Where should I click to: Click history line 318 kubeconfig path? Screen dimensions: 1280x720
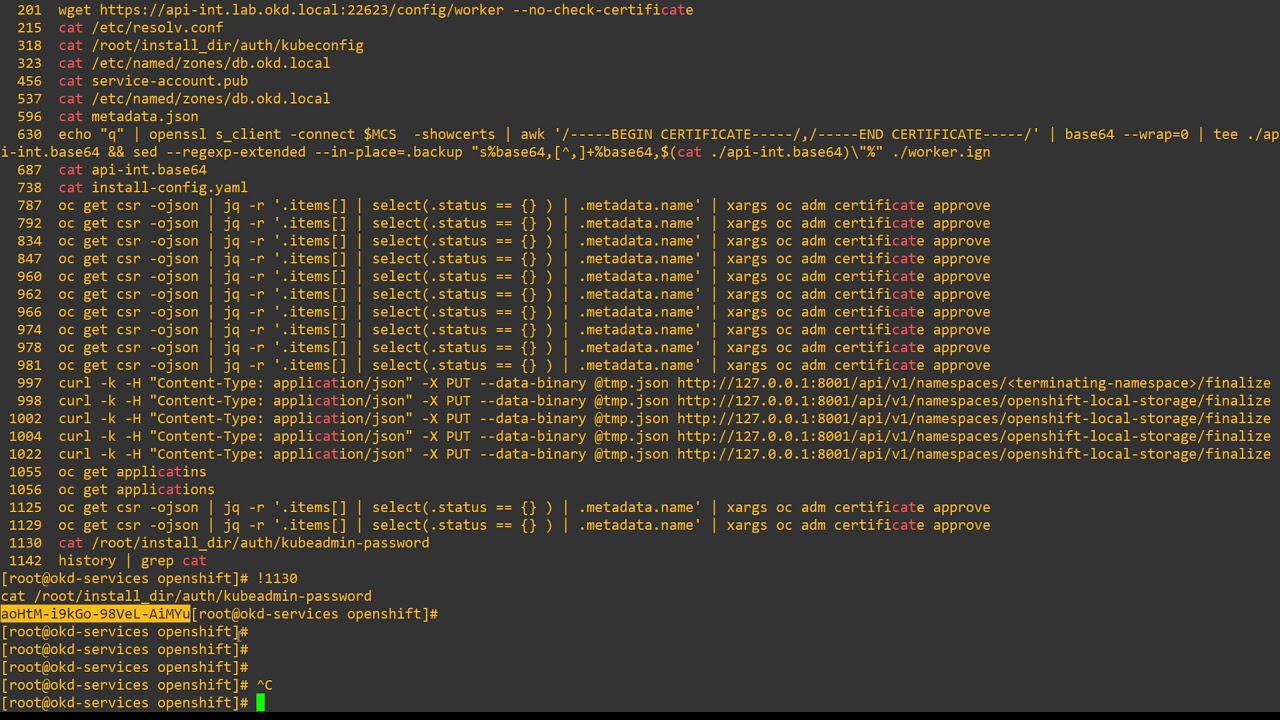pyautogui.click(x=227, y=45)
